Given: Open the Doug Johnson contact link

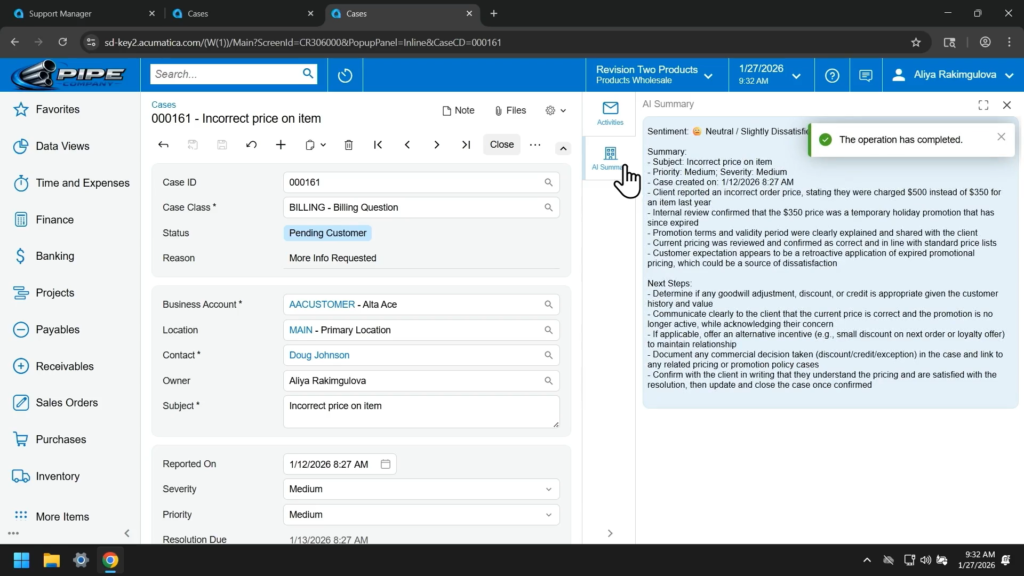Looking at the screenshot, I should (x=319, y=355).
